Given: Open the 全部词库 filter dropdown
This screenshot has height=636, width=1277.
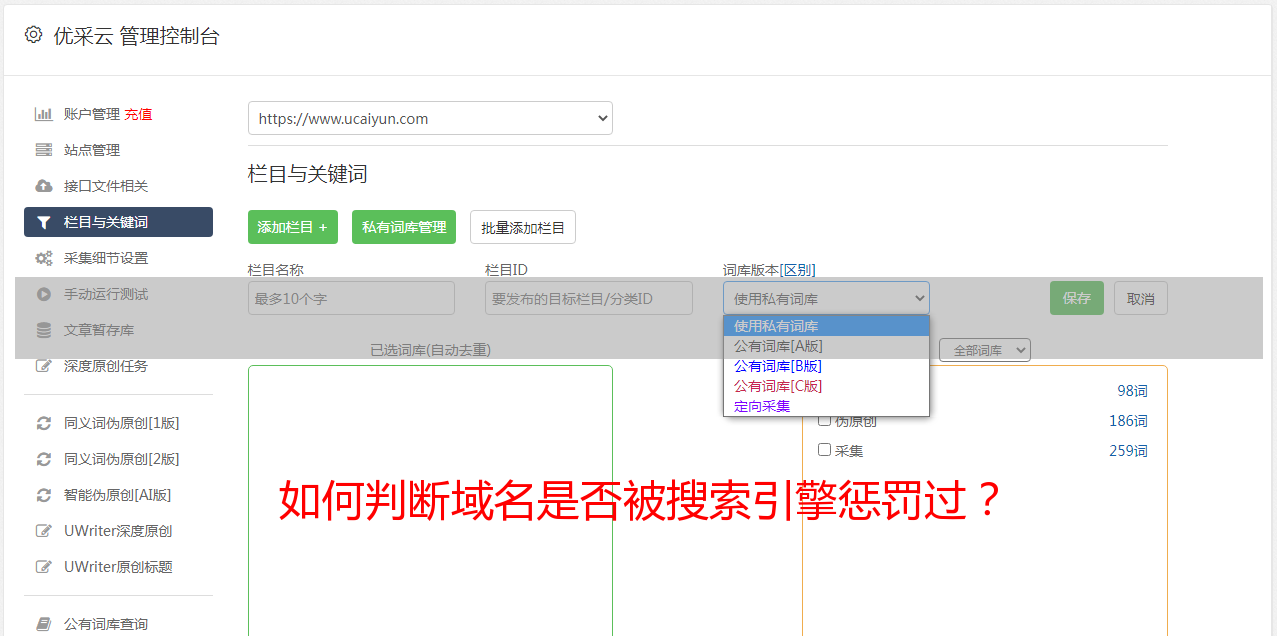Looking at the screenshot, I should tap(985, 350).
